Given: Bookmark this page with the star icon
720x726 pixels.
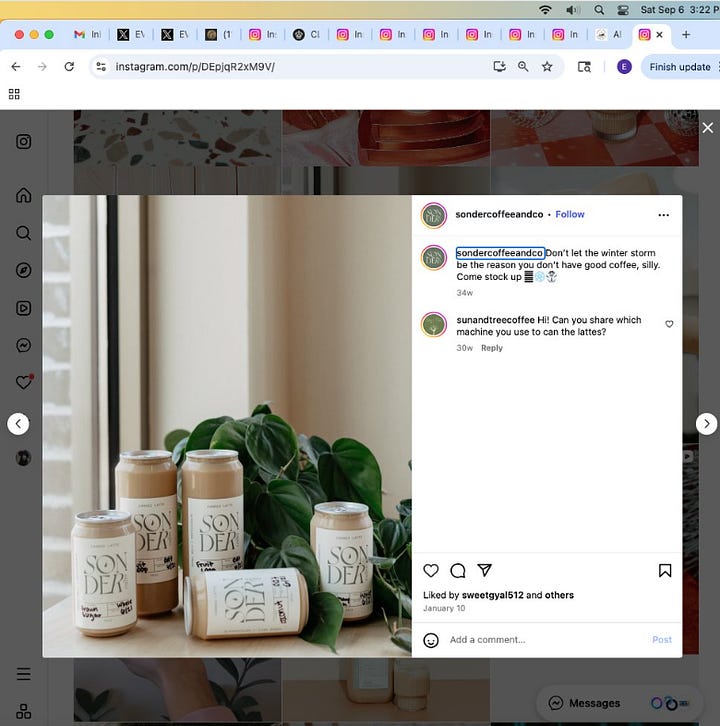Looking at the screenshot, I should click(x=547, y=67).
